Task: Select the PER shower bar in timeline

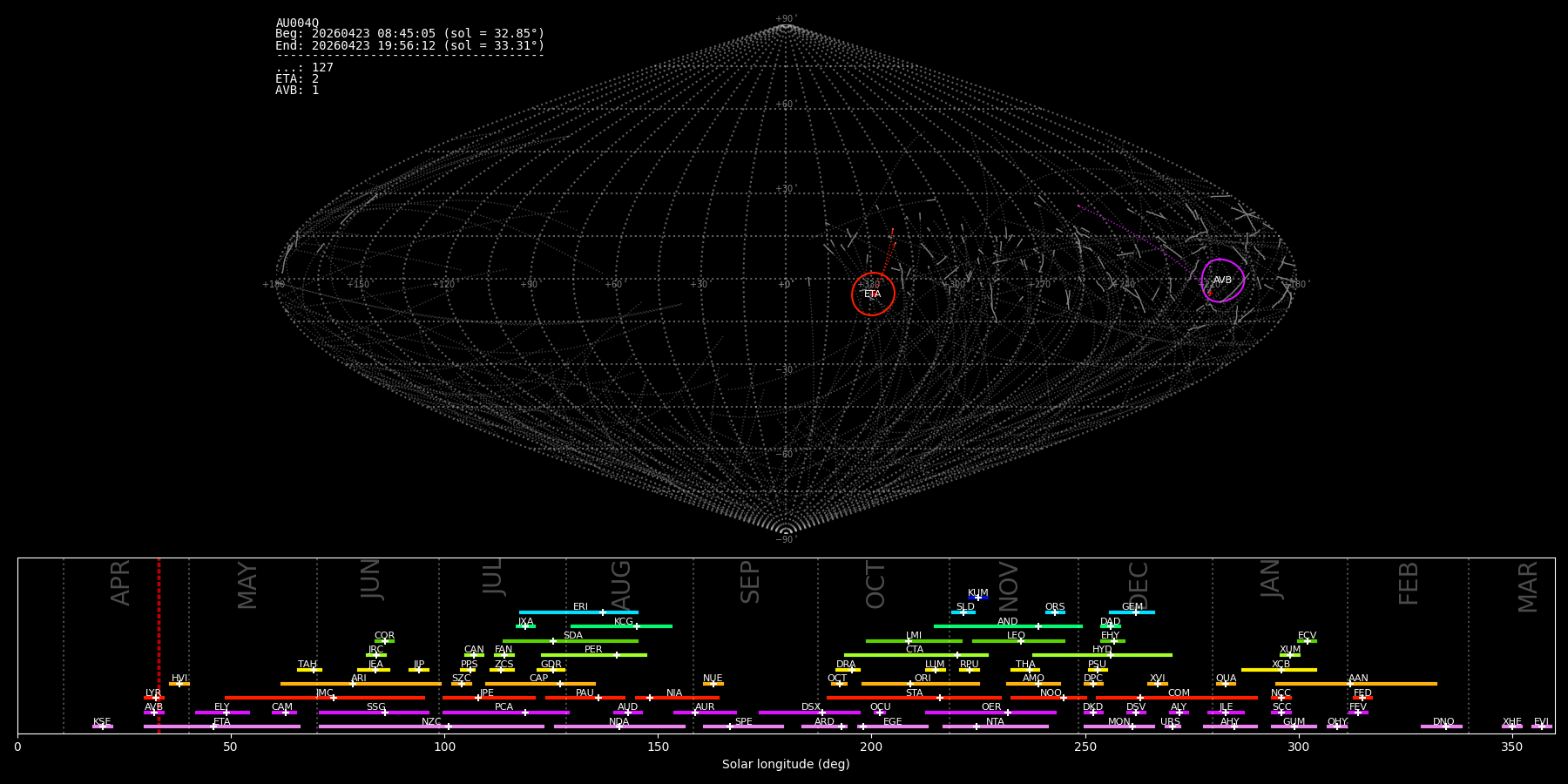Action: coord(594,655)
